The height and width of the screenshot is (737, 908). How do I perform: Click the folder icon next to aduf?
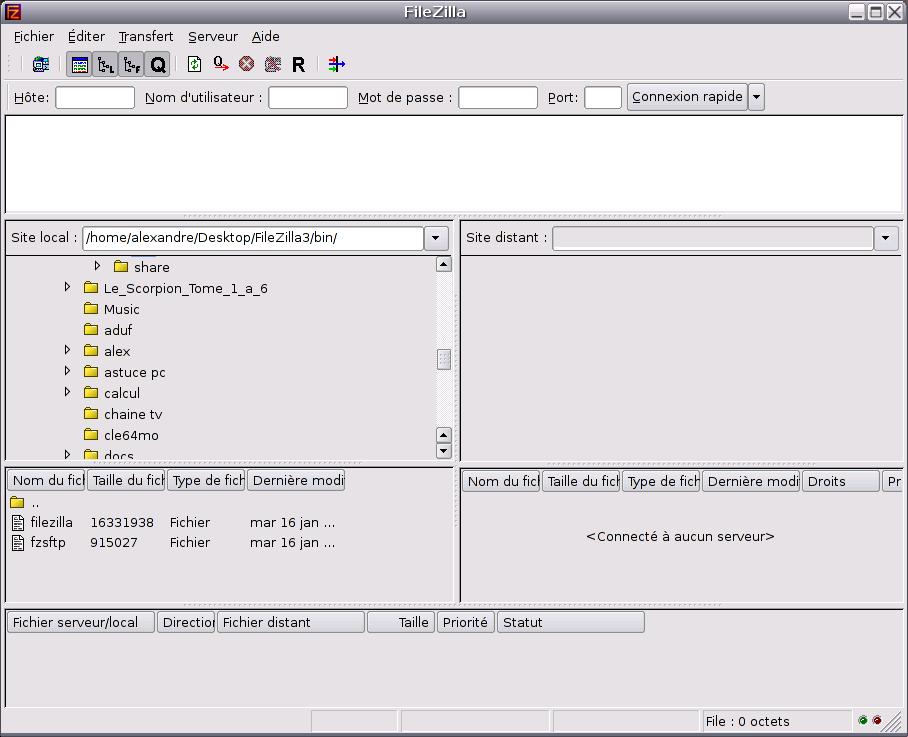click(x=91, y=329)
